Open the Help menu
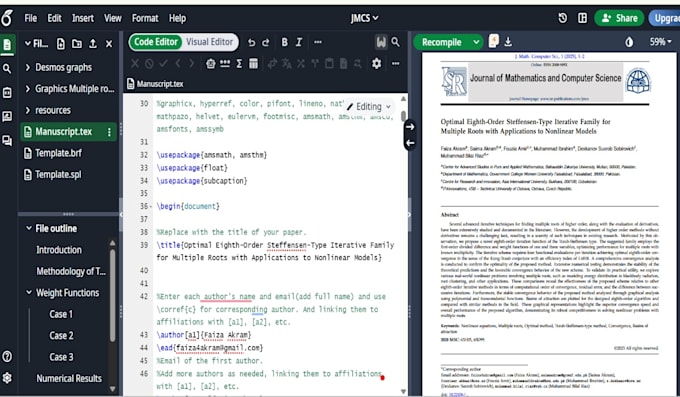680x397 pixels. (177, 18)
